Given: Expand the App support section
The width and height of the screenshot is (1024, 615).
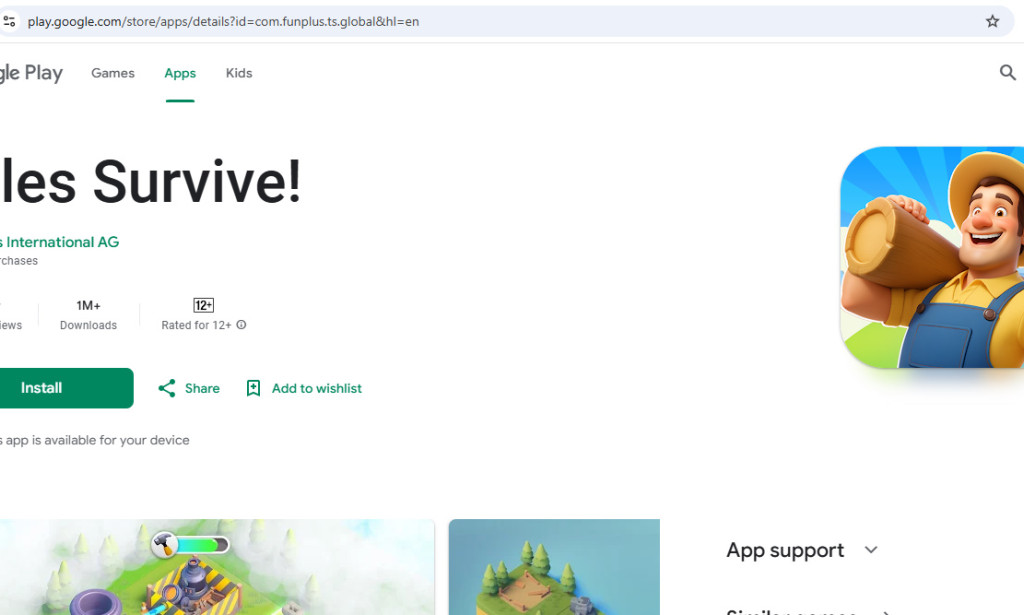Looking at the screenshot, I should (869, 550).
